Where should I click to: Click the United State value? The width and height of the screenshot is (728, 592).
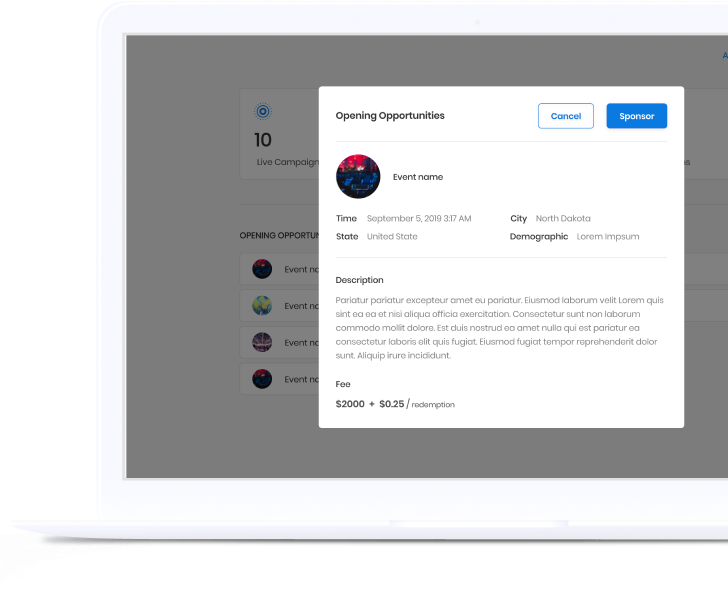click(x=392, y=236)
